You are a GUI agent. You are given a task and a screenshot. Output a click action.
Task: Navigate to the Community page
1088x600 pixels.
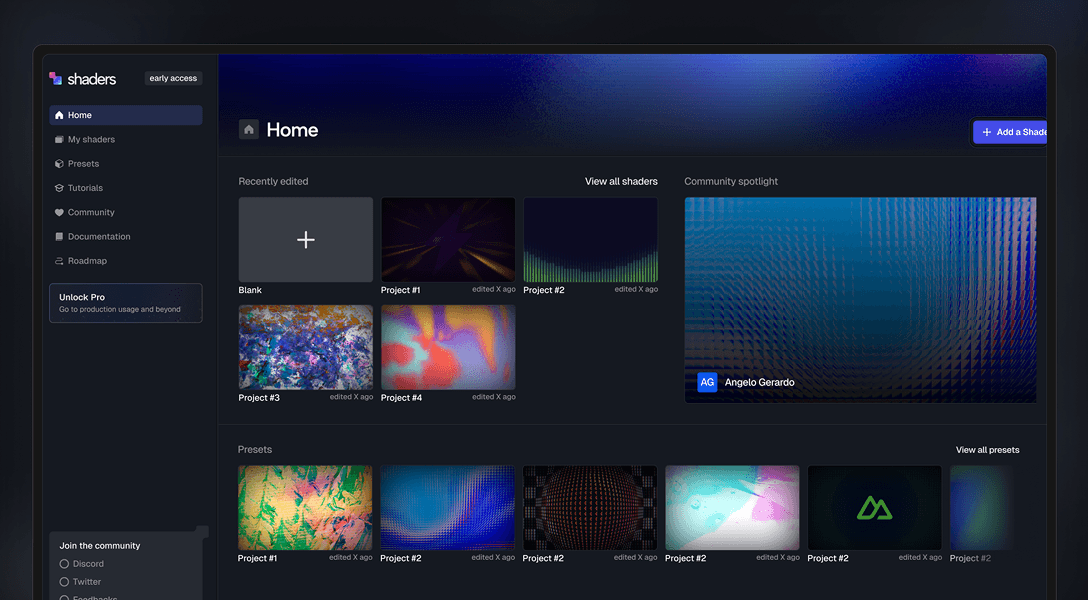[126, 212]
